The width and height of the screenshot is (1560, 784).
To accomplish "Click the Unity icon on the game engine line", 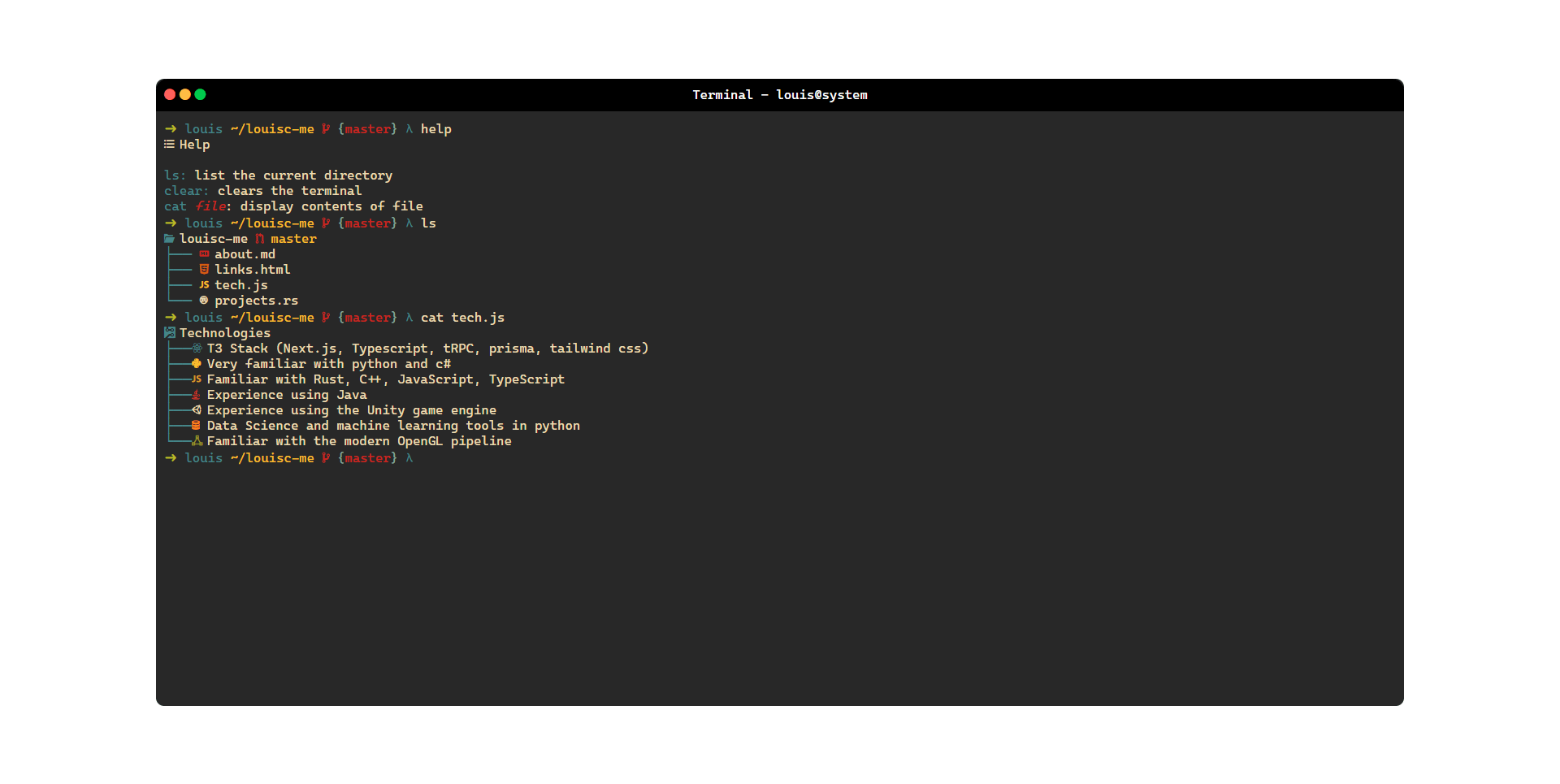I will click(197, 410).
